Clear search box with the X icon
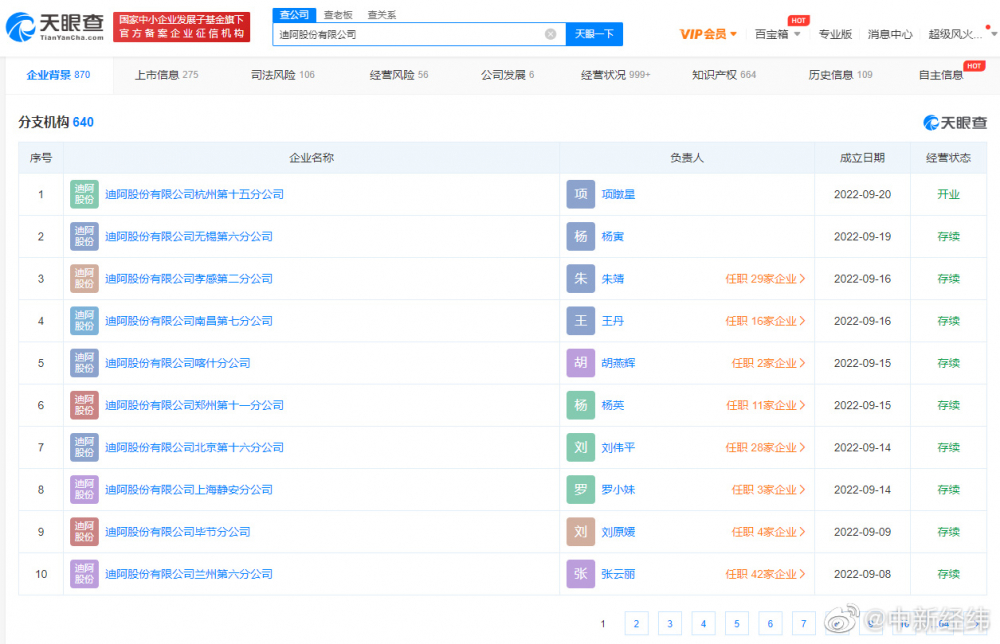1000x644 pixels. pyautogui.click(x=550, y=33)
